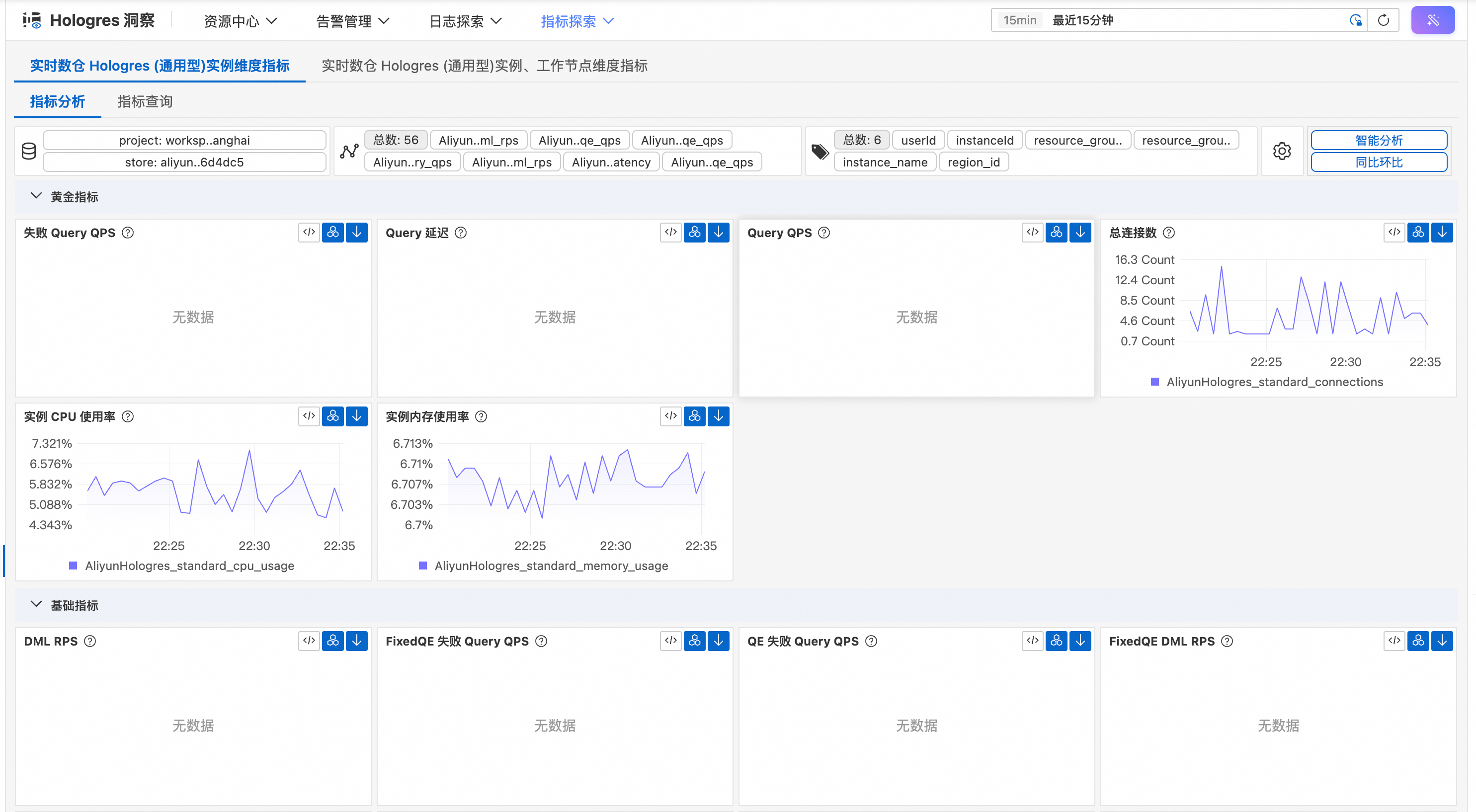Image resolution: width=1476 pixels, height=812 pixels.
Task: Toggle the AliyunHologres_standard_memory_usage legend entry
Action: point(551,566)
